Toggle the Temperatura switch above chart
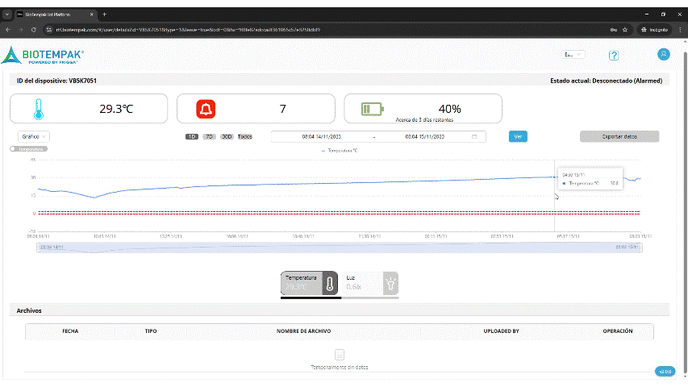Image resolution: width=688 pixels, height=387 pixels. click(x=29, y=149)
